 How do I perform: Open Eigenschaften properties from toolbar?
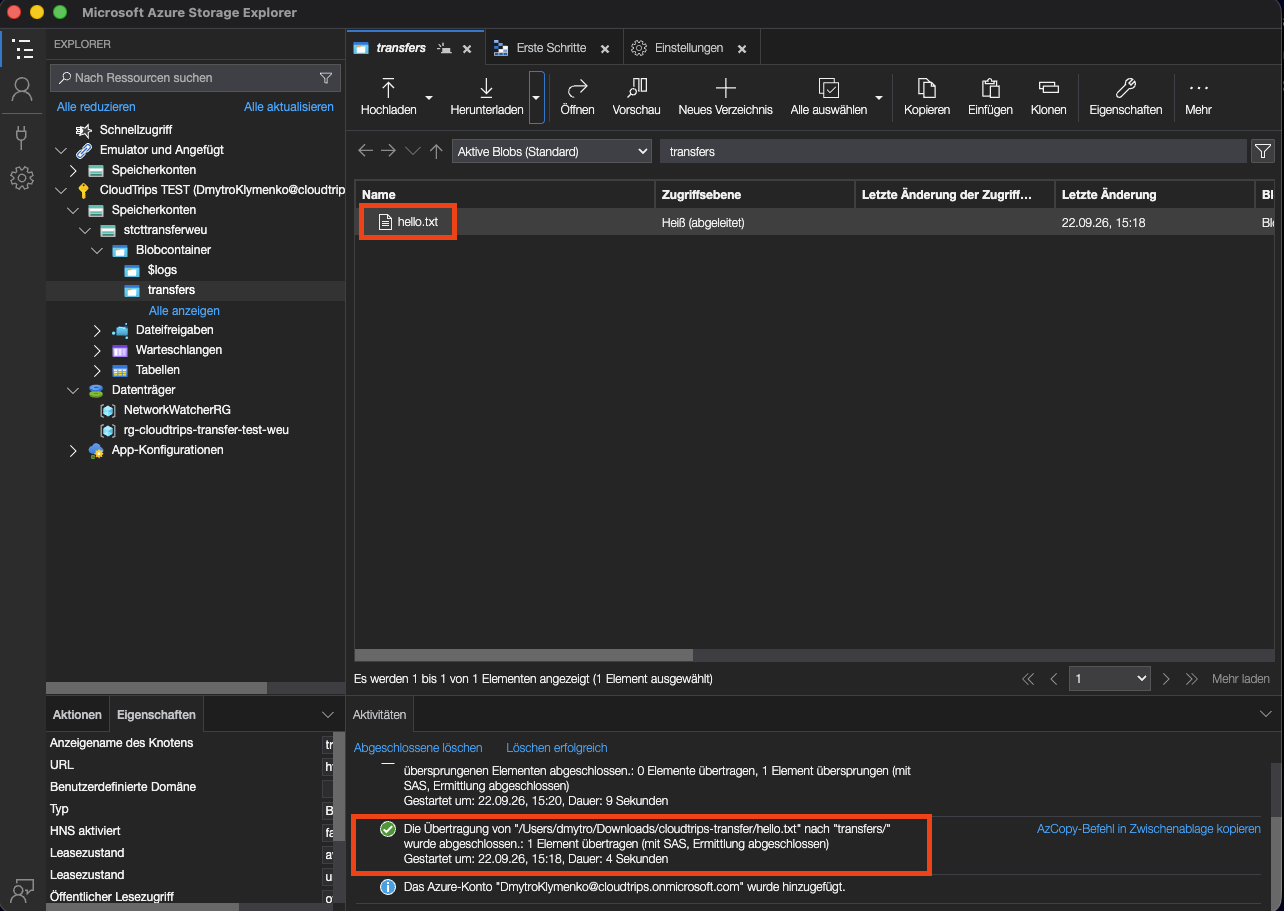point(1125,97)
